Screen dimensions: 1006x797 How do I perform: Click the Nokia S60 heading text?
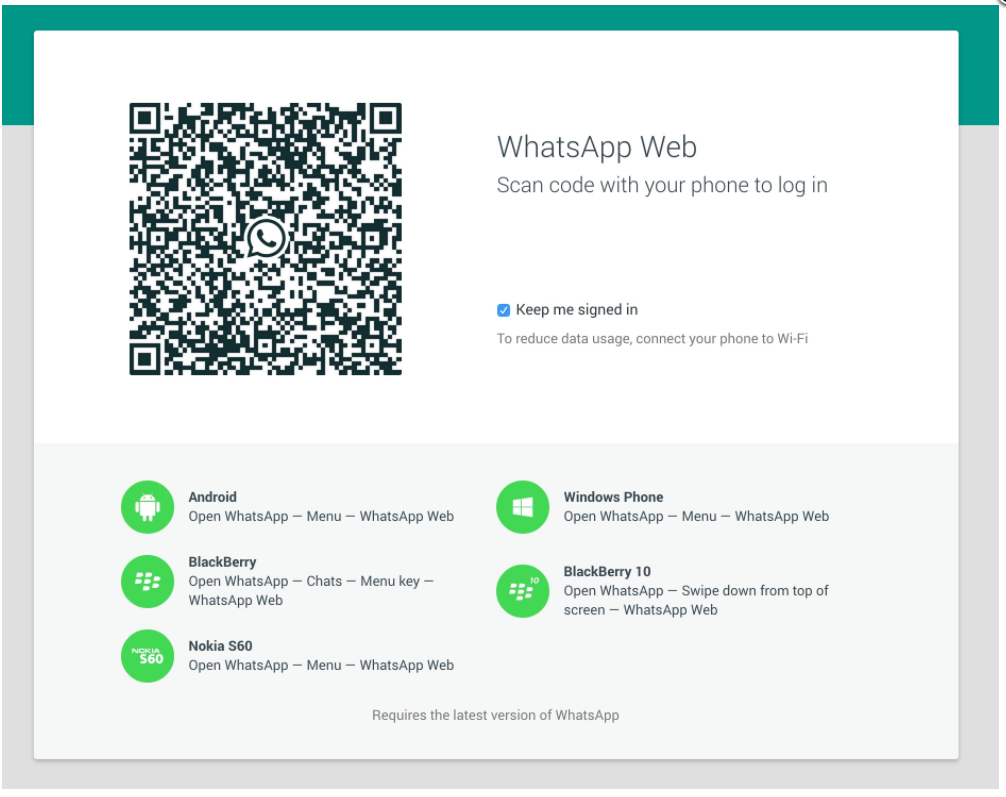(x=220, y=646)
